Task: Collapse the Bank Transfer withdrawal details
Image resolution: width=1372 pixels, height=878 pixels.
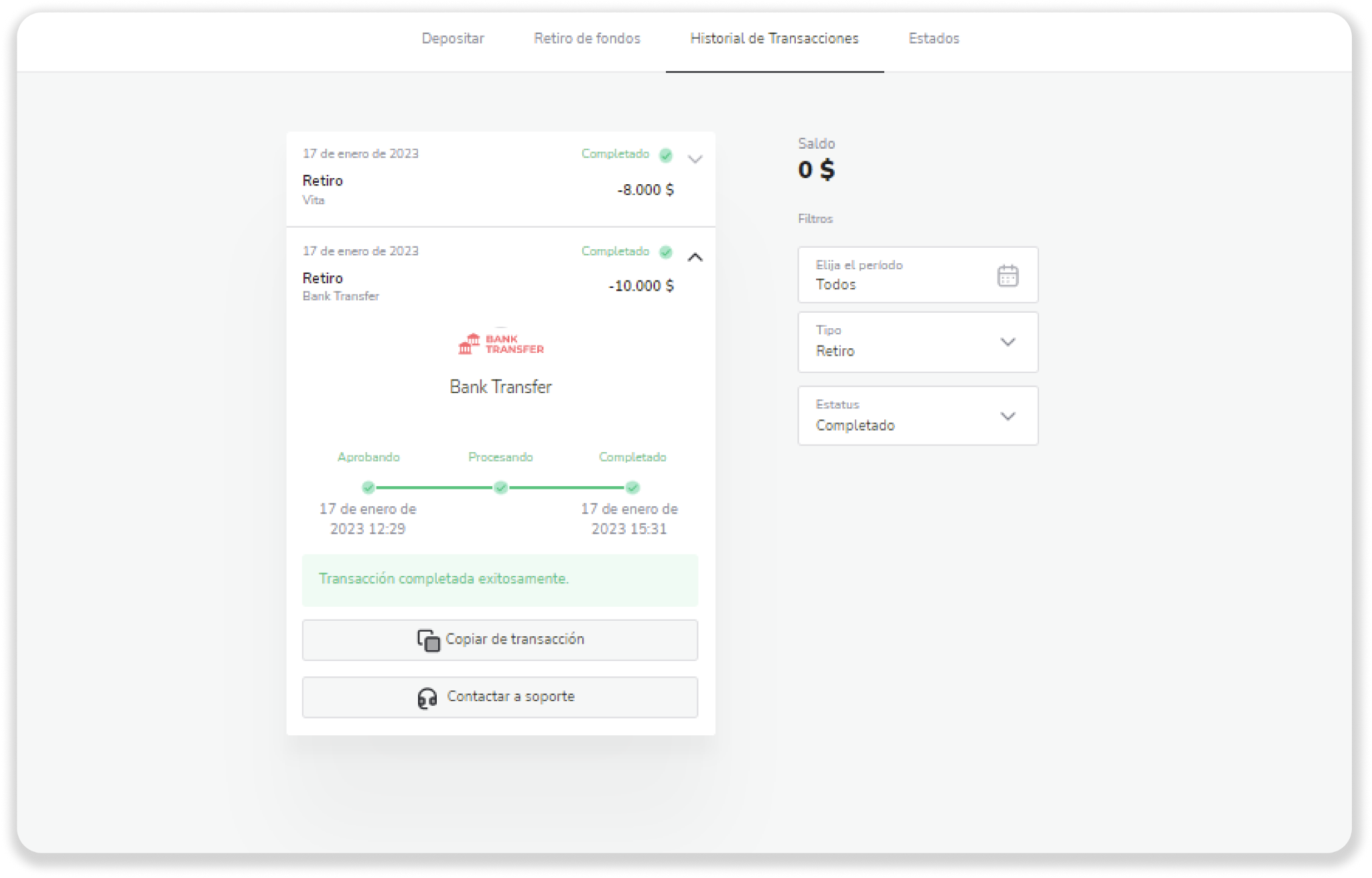Action: pos(695,257)
